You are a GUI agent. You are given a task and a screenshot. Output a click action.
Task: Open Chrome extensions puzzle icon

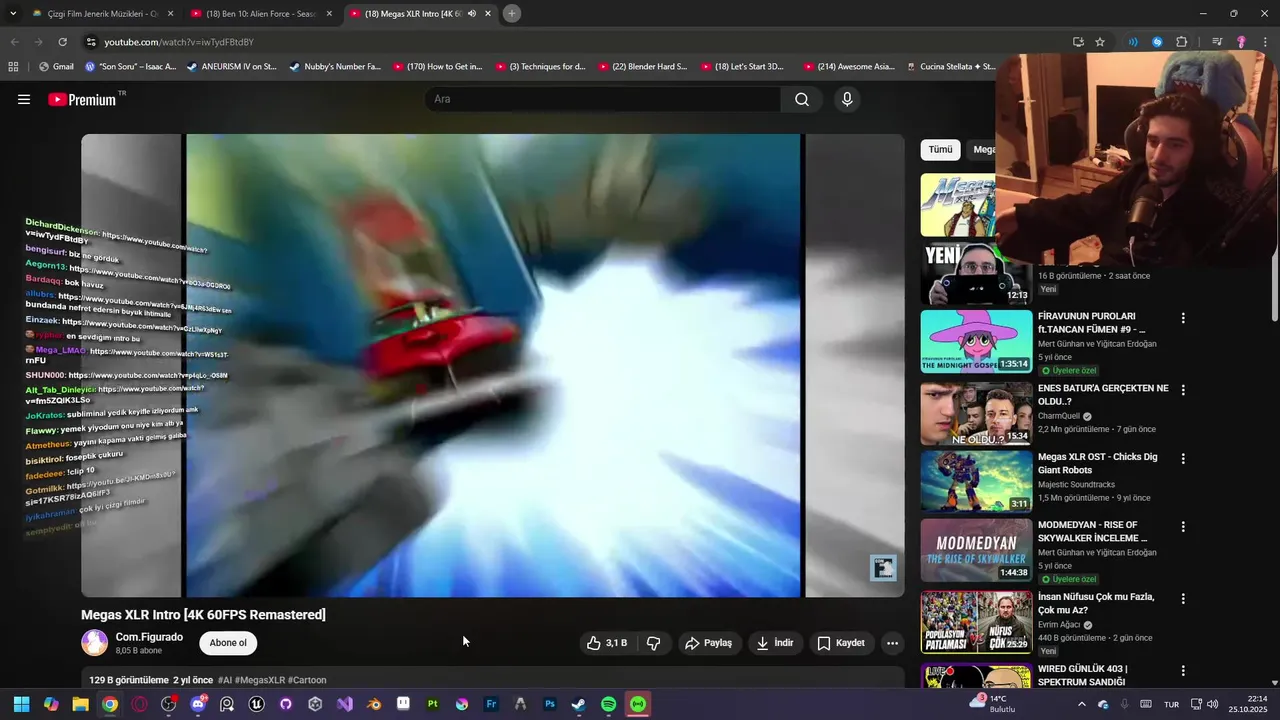pos(1182,42)
